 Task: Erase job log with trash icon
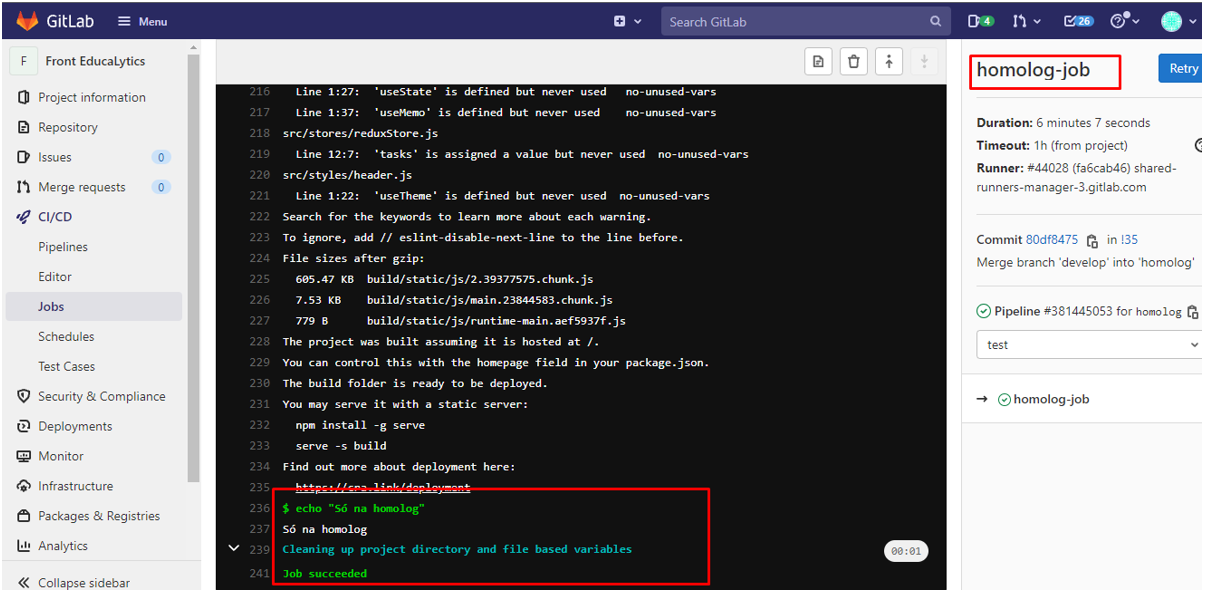[x=853, y=62]
